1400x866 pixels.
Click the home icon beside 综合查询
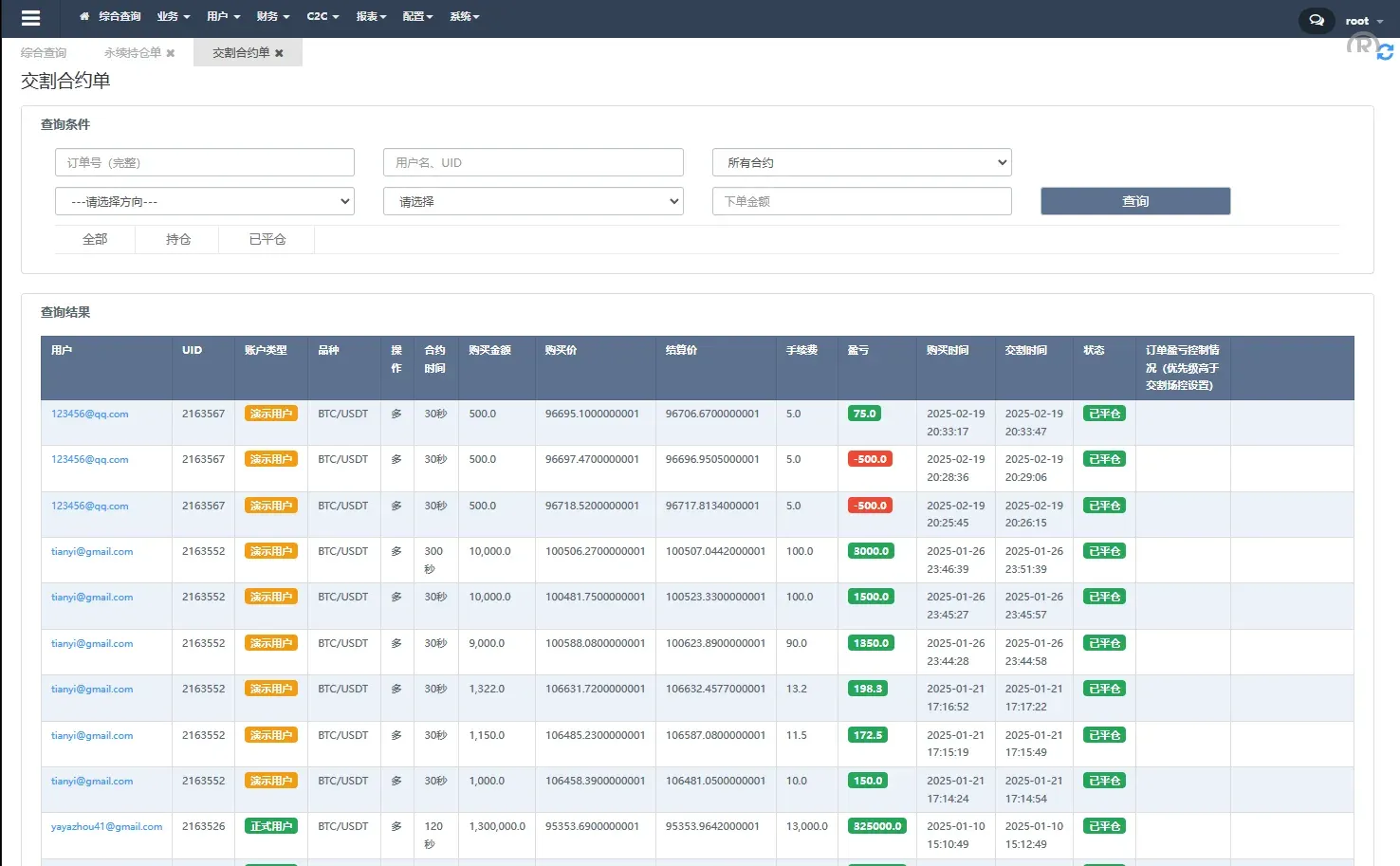click(x=84, y=17)
